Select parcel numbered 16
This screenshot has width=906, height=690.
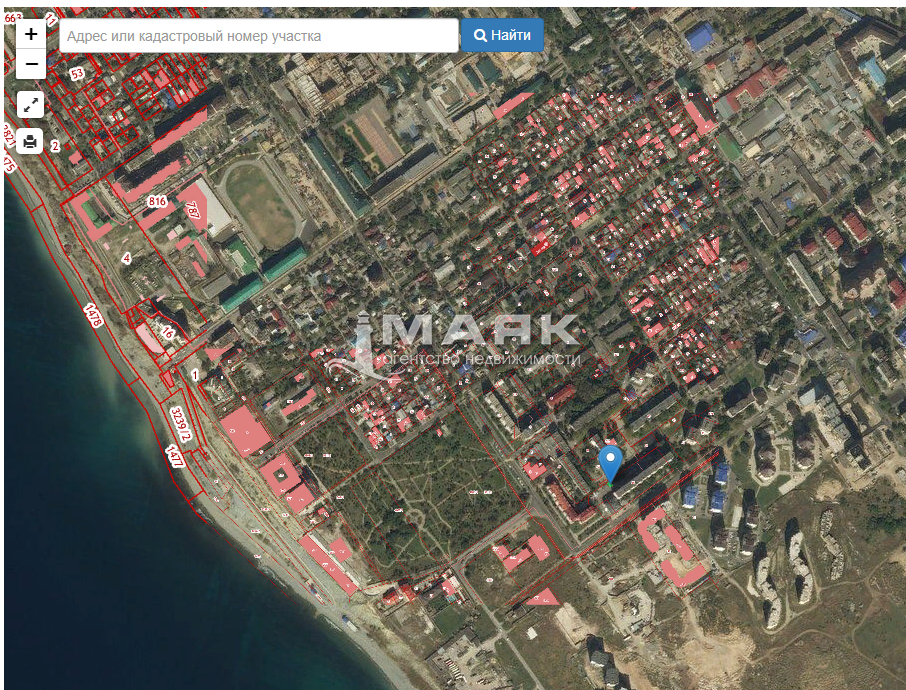(x=168, y=333)
